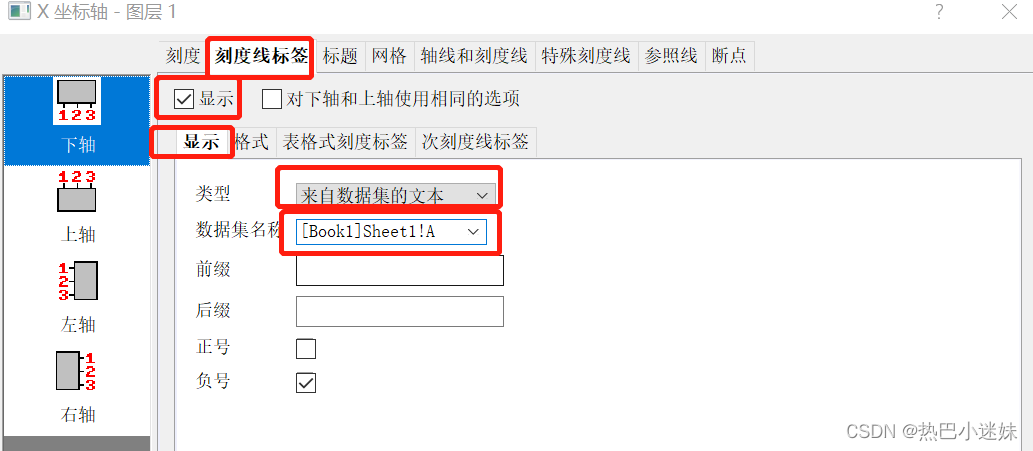
Task: Expand the 数据集名称 combo box
Action: 391,232
